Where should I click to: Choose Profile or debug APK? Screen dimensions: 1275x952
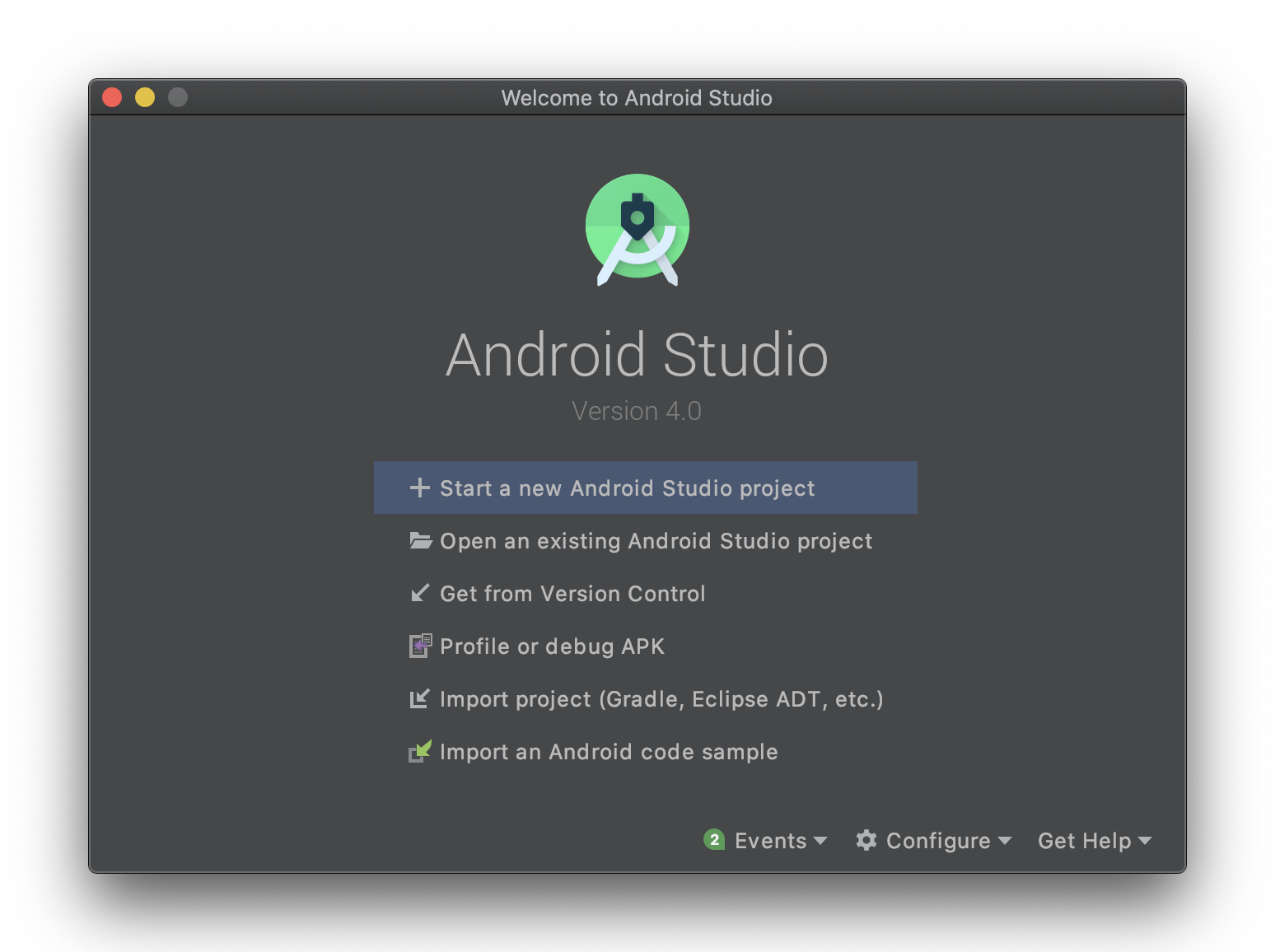coord(646,646)
